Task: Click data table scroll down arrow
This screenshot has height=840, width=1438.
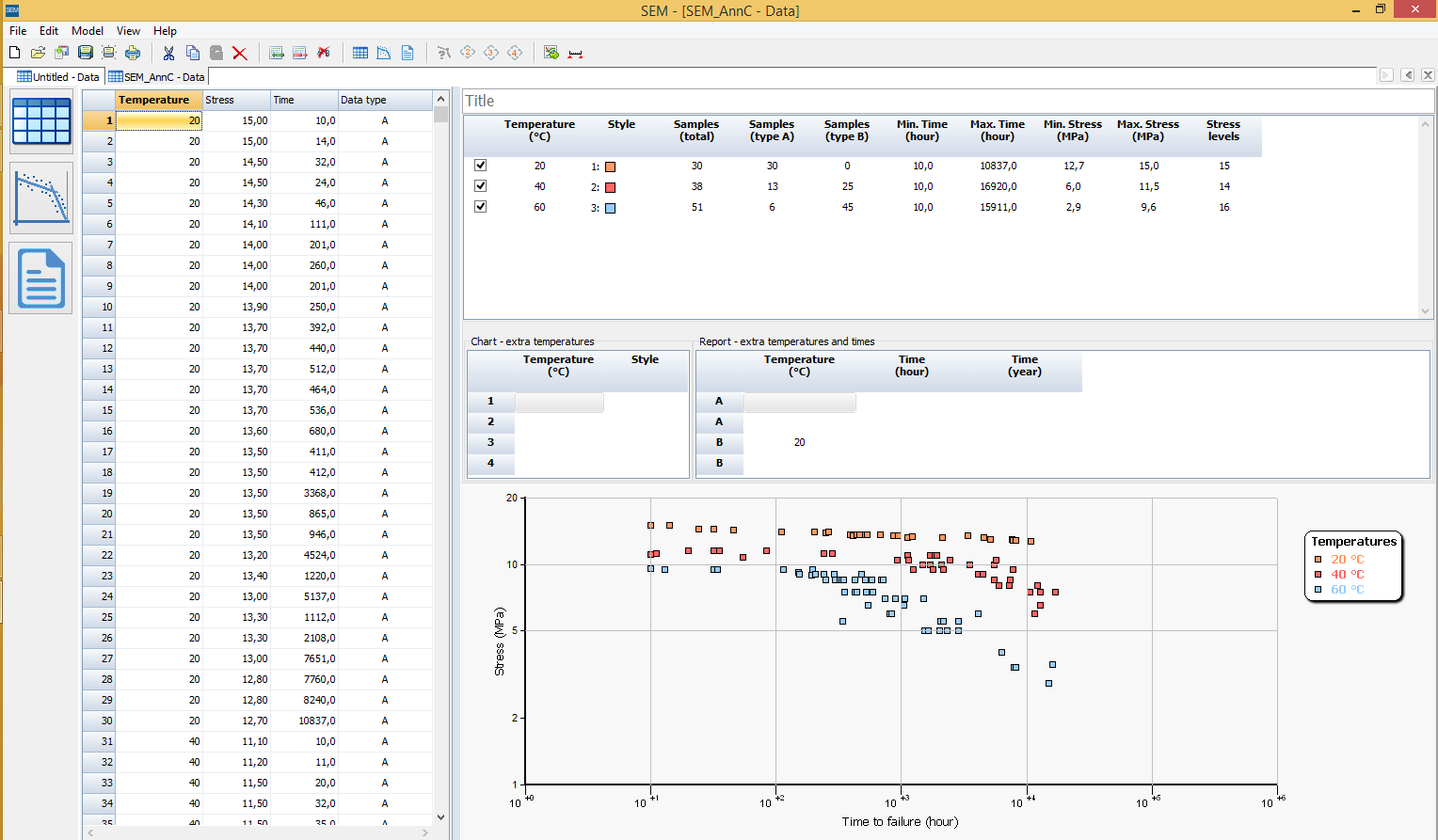Action: point(440,817)
